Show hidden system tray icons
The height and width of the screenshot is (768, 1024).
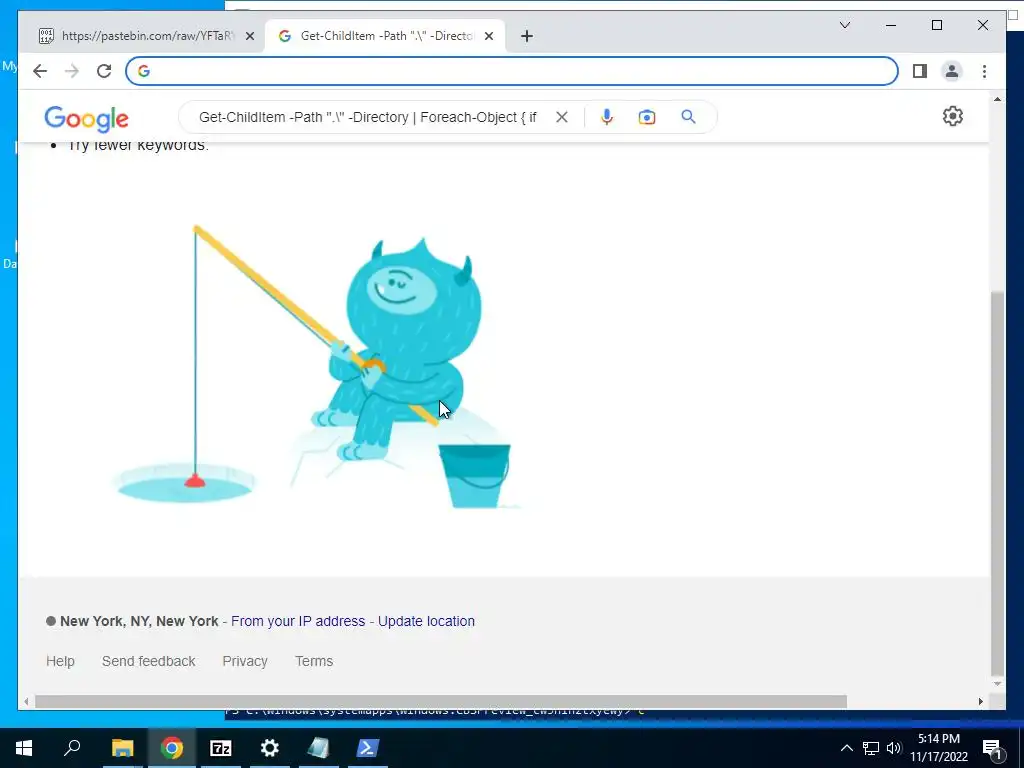click(846, 748)
